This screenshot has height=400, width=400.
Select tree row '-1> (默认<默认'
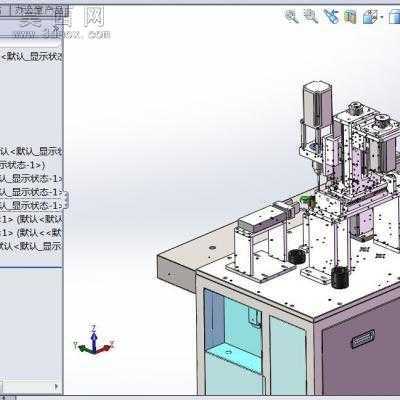tap(31, 219)
